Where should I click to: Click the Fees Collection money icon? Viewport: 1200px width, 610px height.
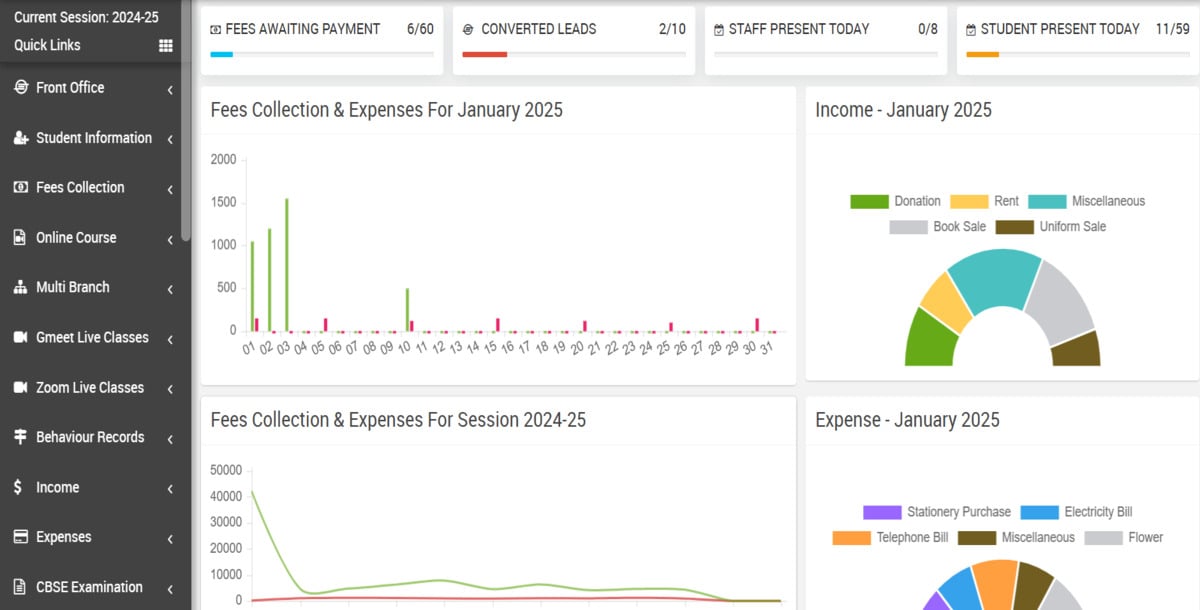click(20, 188)
